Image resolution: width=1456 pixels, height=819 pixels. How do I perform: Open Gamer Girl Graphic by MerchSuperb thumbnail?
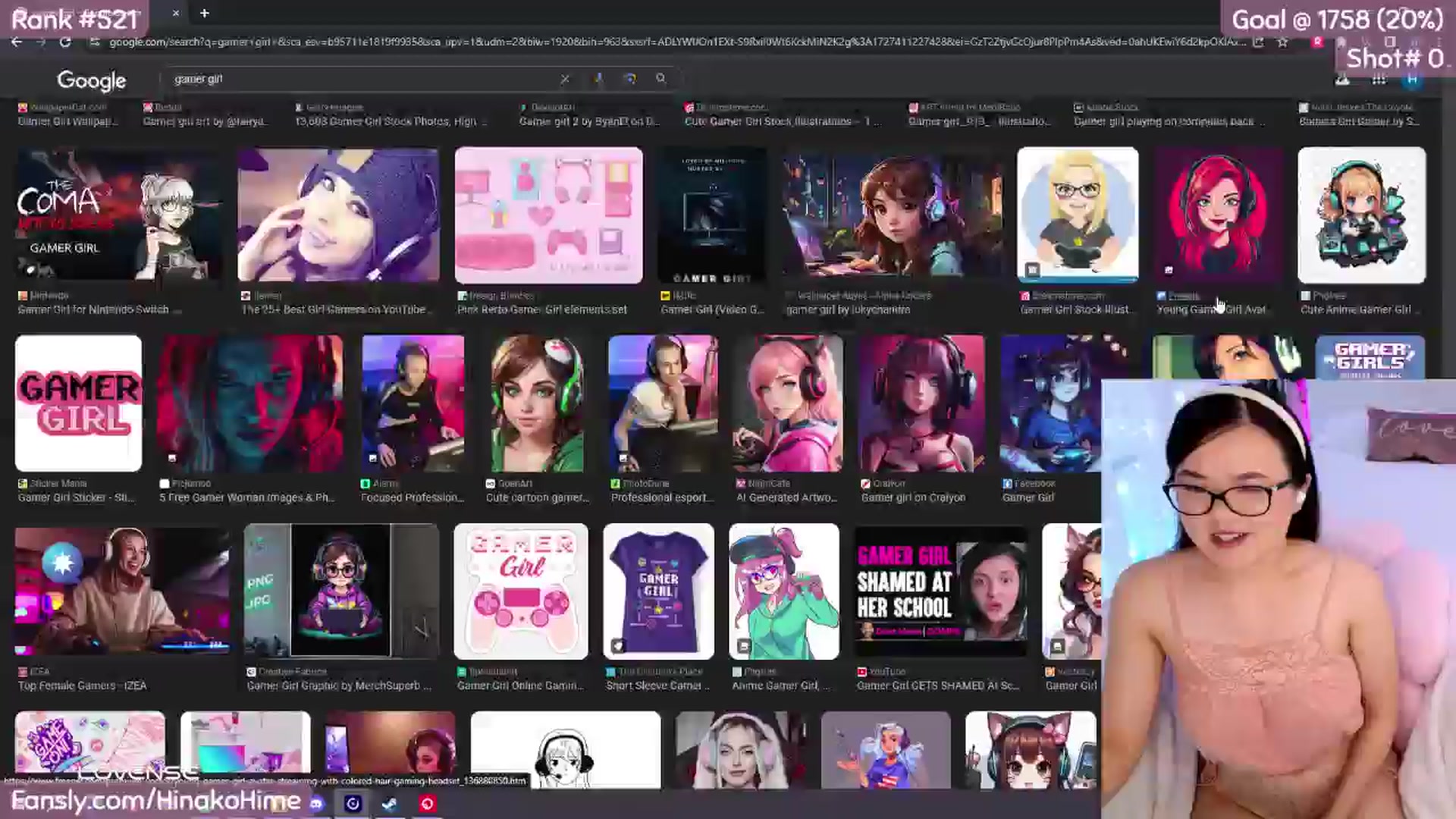(341, 591)
